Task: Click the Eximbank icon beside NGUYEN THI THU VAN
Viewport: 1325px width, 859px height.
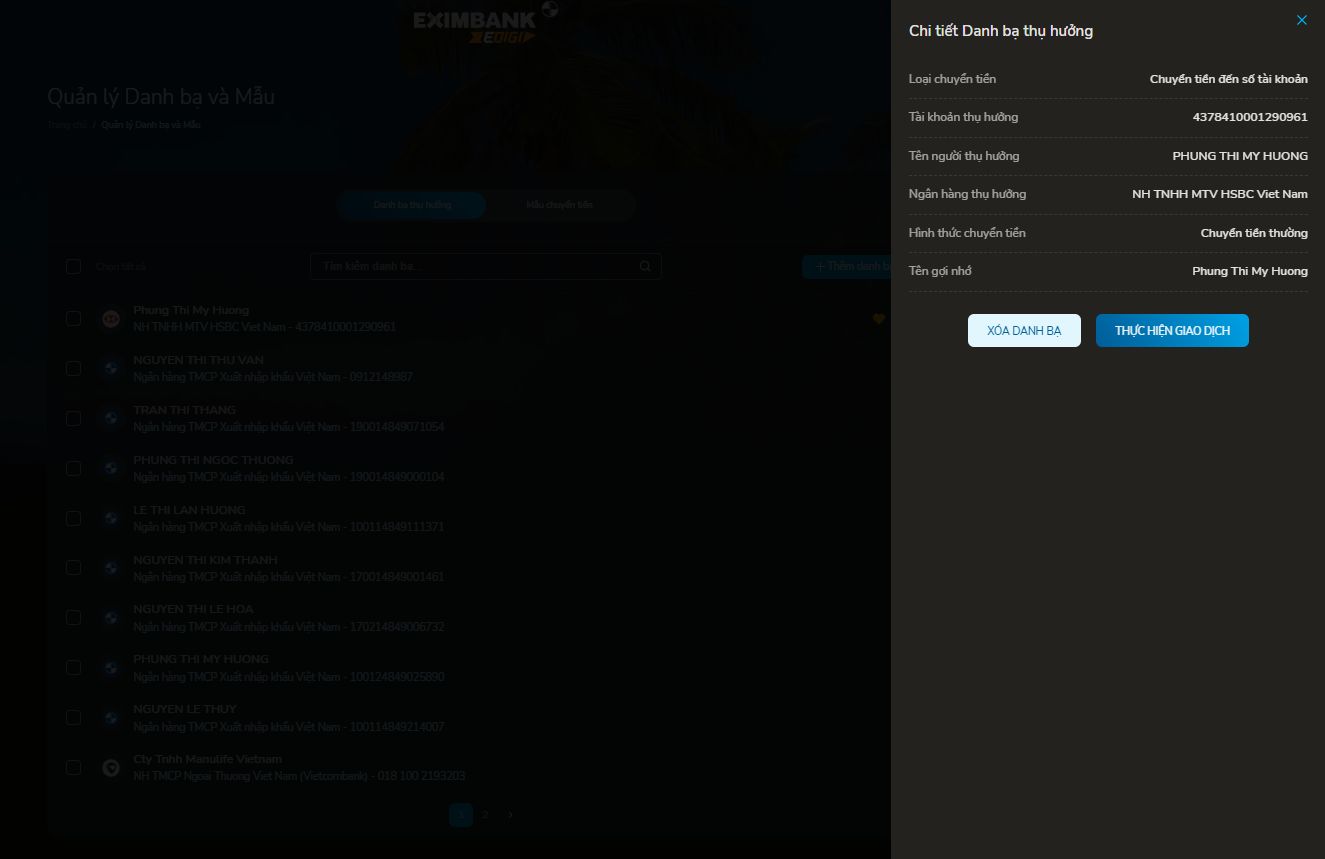Action: (111, 369)
